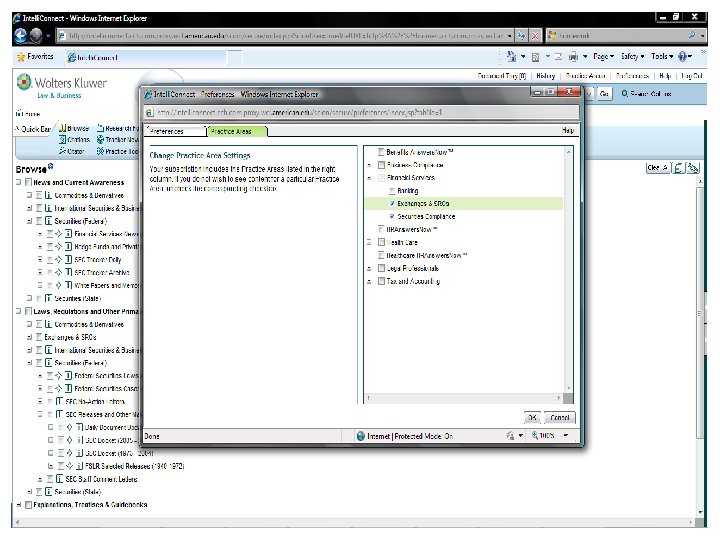Expand the Legal Professionals tree node
The image size is (720, 540).
[370, 268]
